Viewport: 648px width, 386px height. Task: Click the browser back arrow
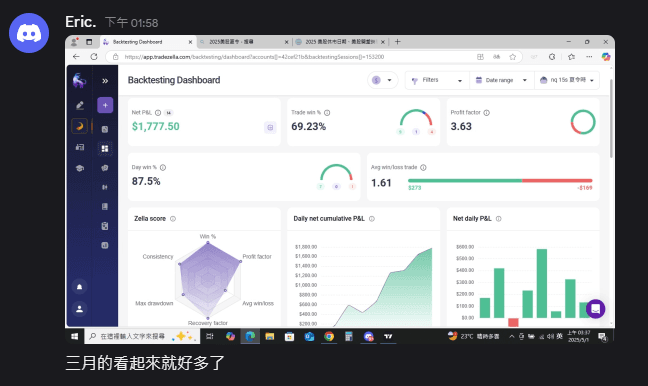[x=76, y=57]
